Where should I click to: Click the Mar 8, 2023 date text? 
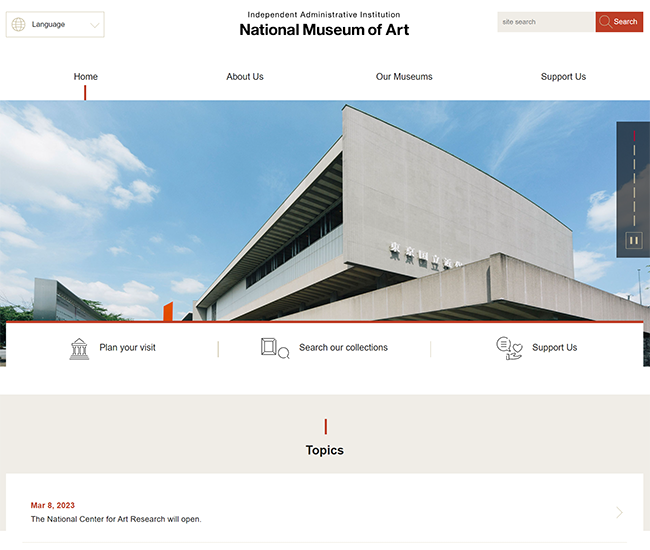[x=53, y=505]
